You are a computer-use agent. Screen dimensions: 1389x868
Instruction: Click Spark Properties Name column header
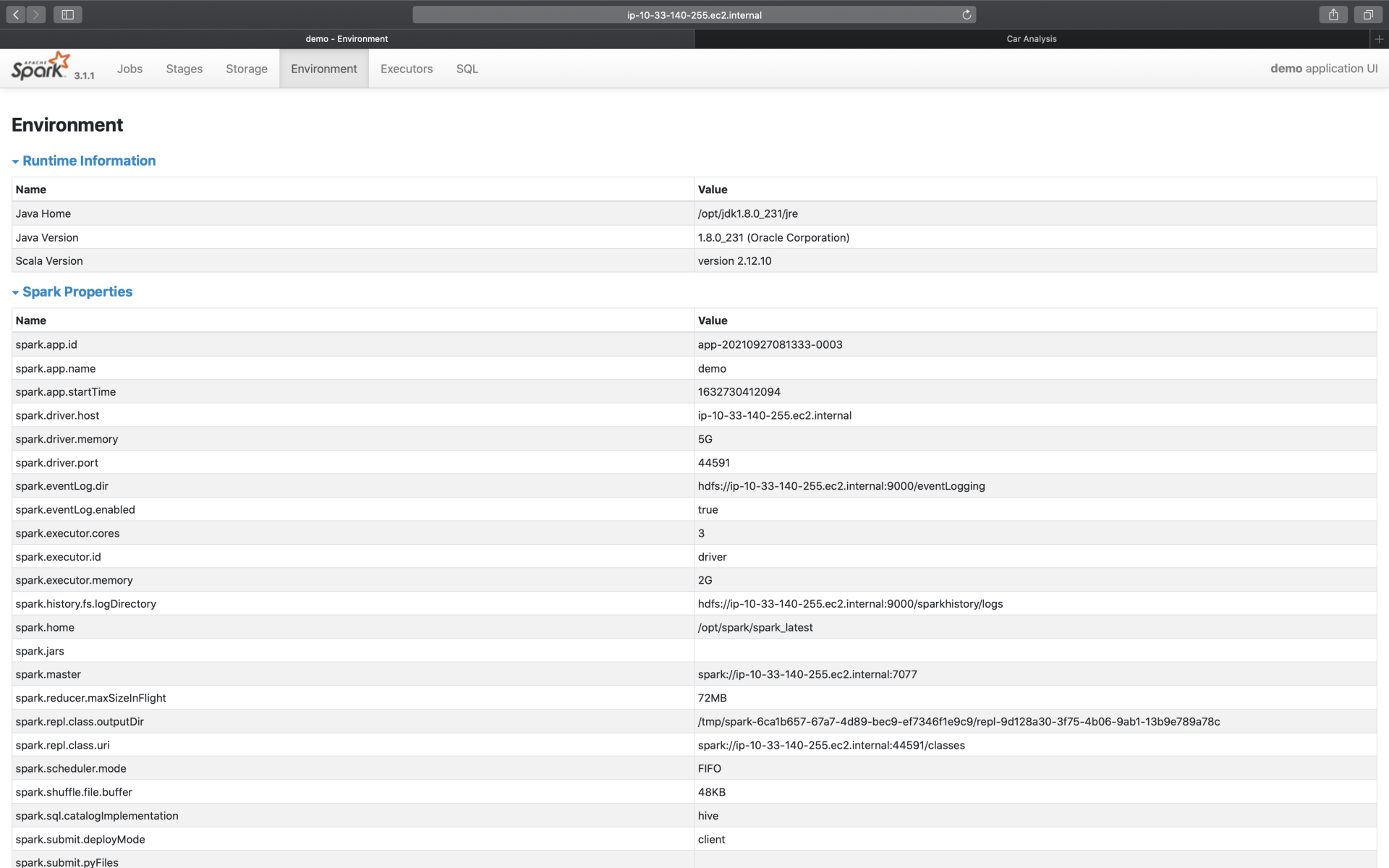31,320
